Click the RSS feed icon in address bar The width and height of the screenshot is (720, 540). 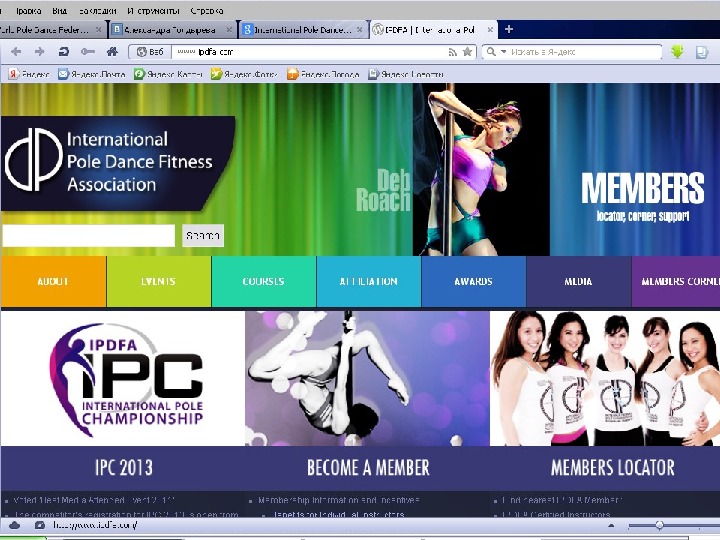click(x=453, y=52)
